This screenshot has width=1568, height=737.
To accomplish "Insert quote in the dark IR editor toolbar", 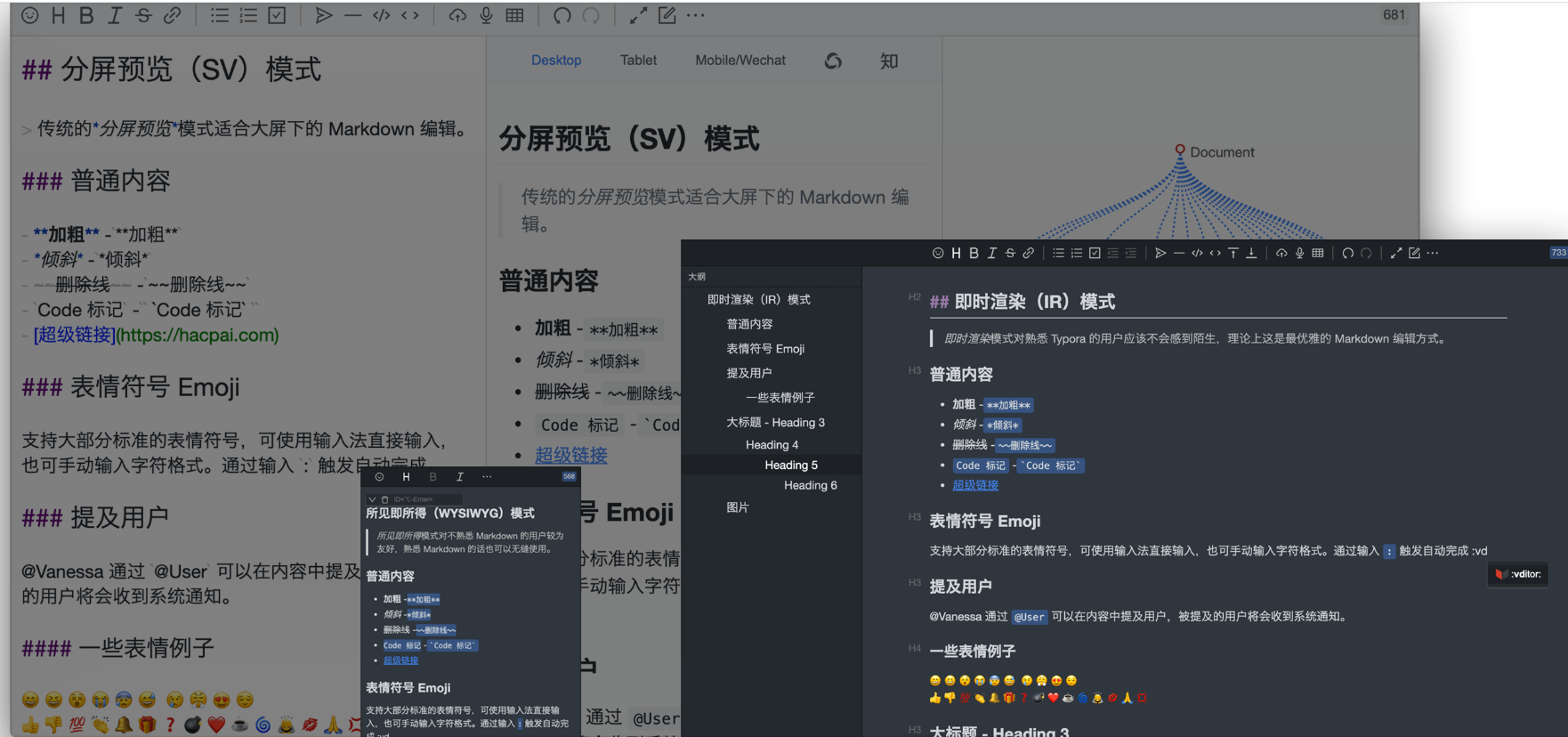I will [1160, 254].
